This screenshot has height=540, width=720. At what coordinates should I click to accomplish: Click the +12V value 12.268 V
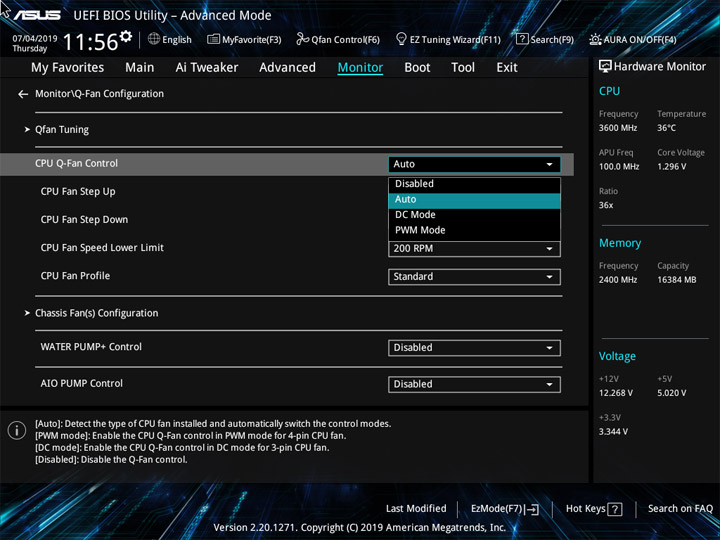(616, 393)
